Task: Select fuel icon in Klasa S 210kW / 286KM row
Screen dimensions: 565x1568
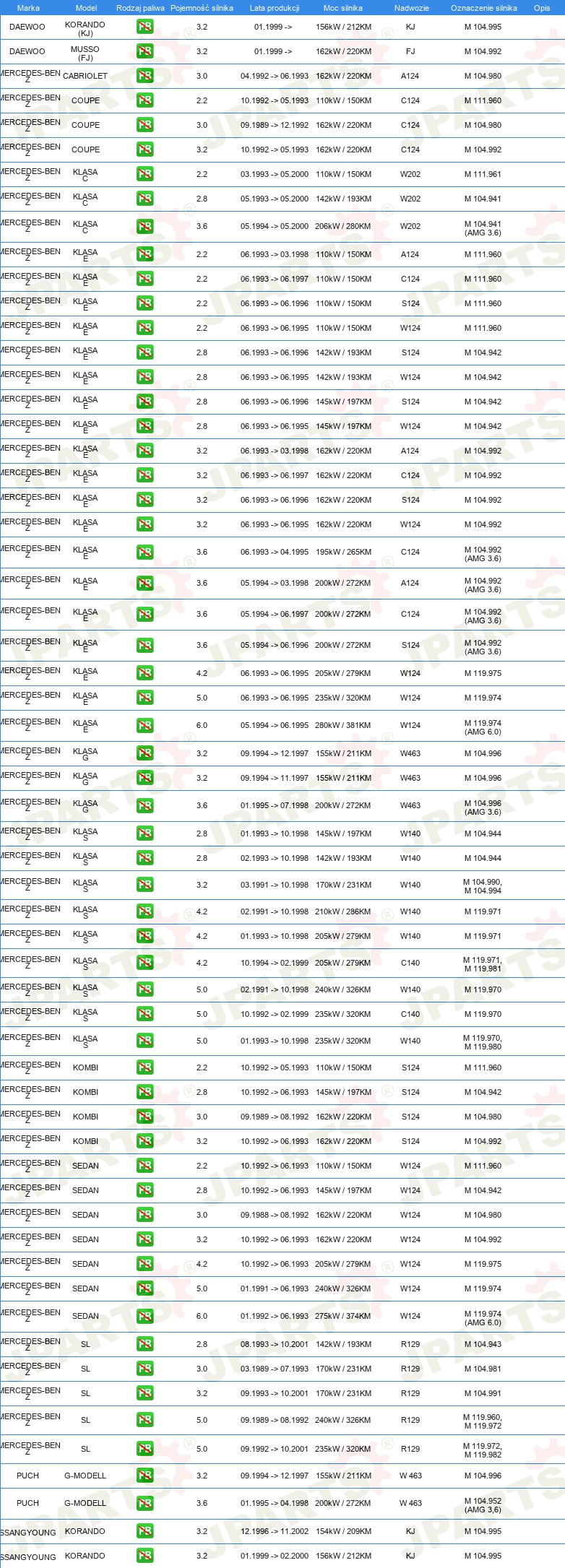Action: pyautogui.click(x=145, y=911)
